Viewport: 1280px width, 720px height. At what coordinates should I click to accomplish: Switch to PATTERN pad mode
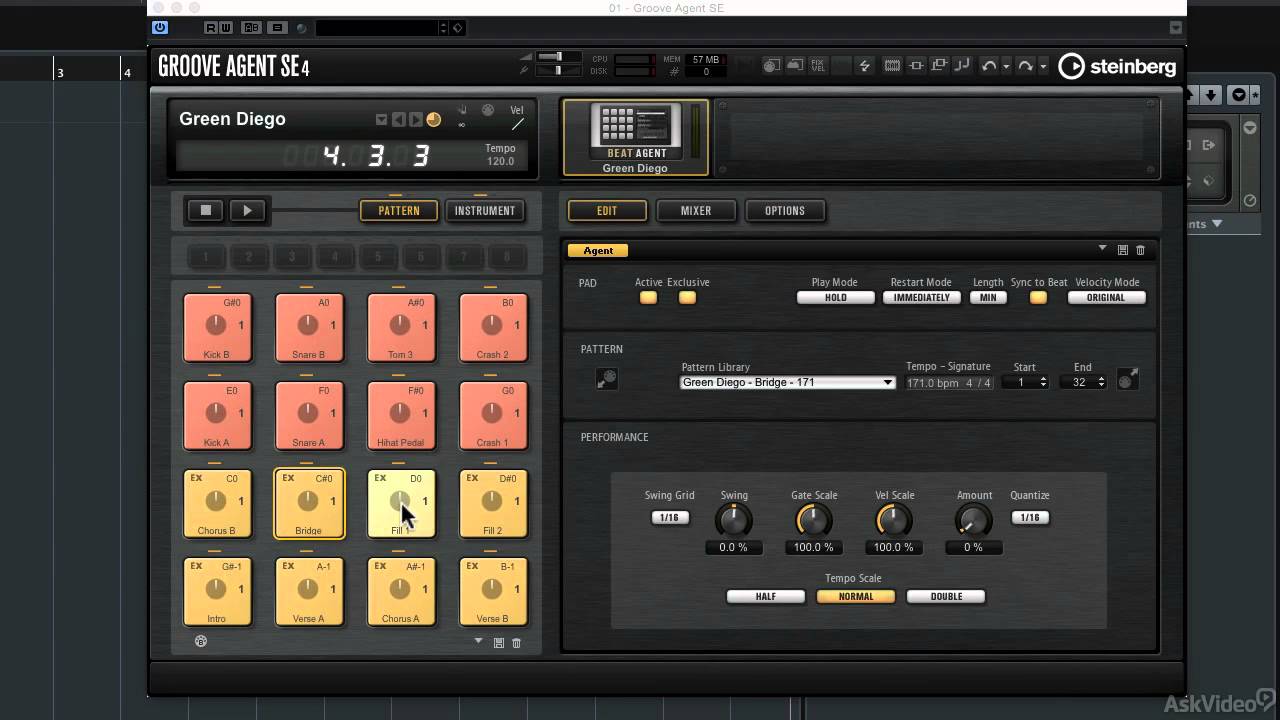pos(399,211)
